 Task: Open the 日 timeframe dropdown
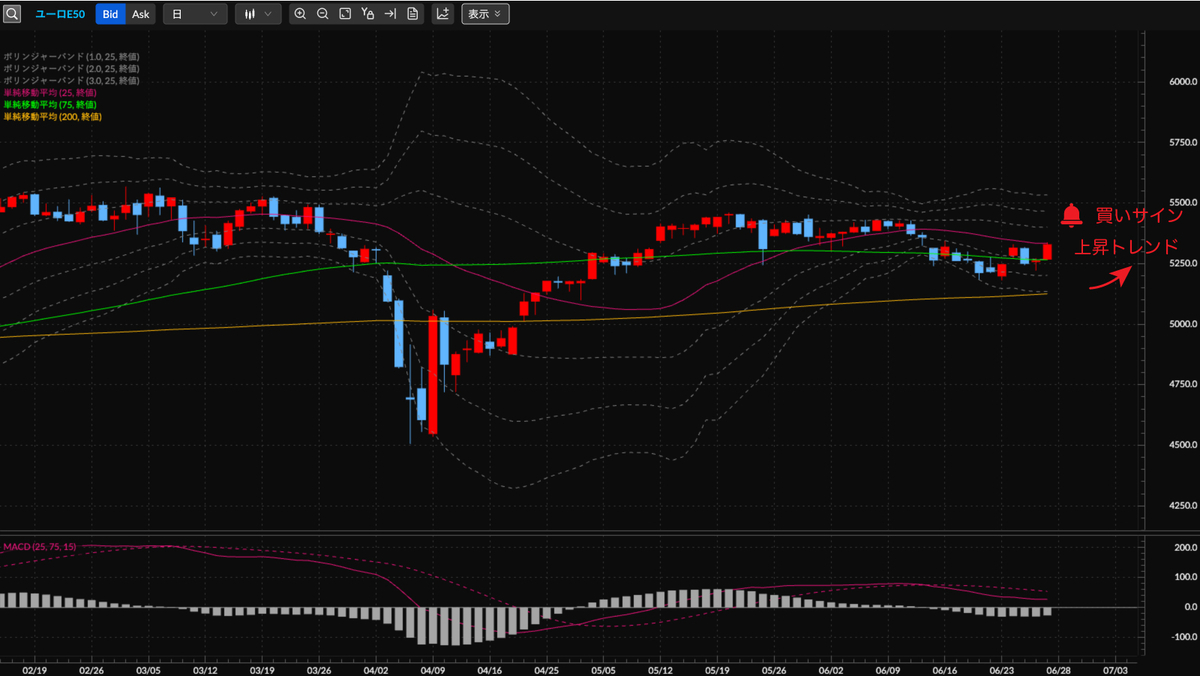click(195, 14)
